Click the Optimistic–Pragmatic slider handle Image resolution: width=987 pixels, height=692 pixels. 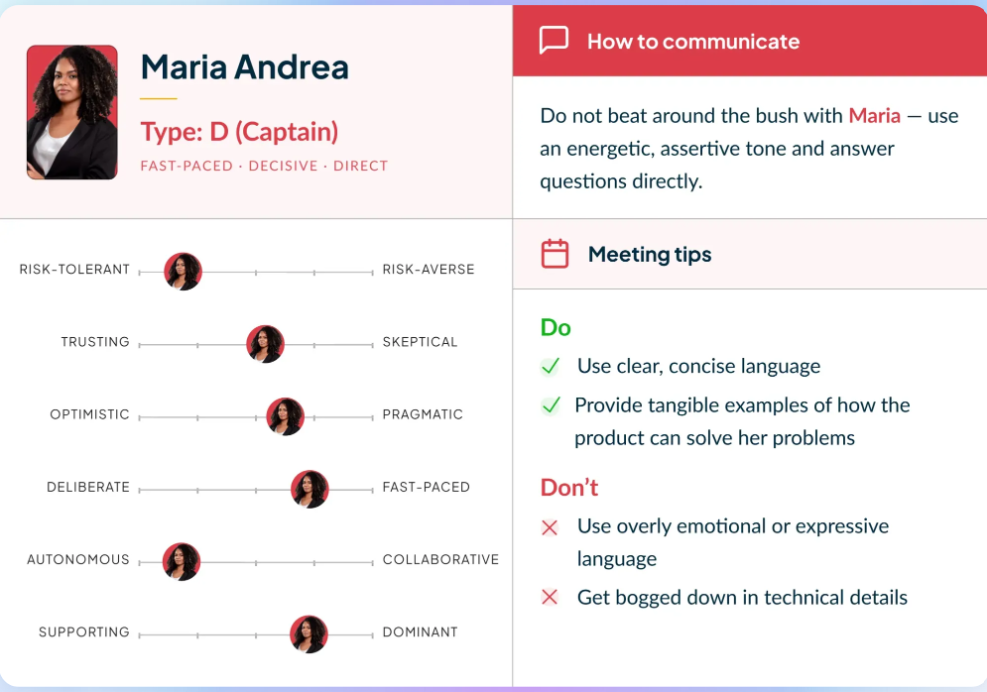tap(285, 416)
